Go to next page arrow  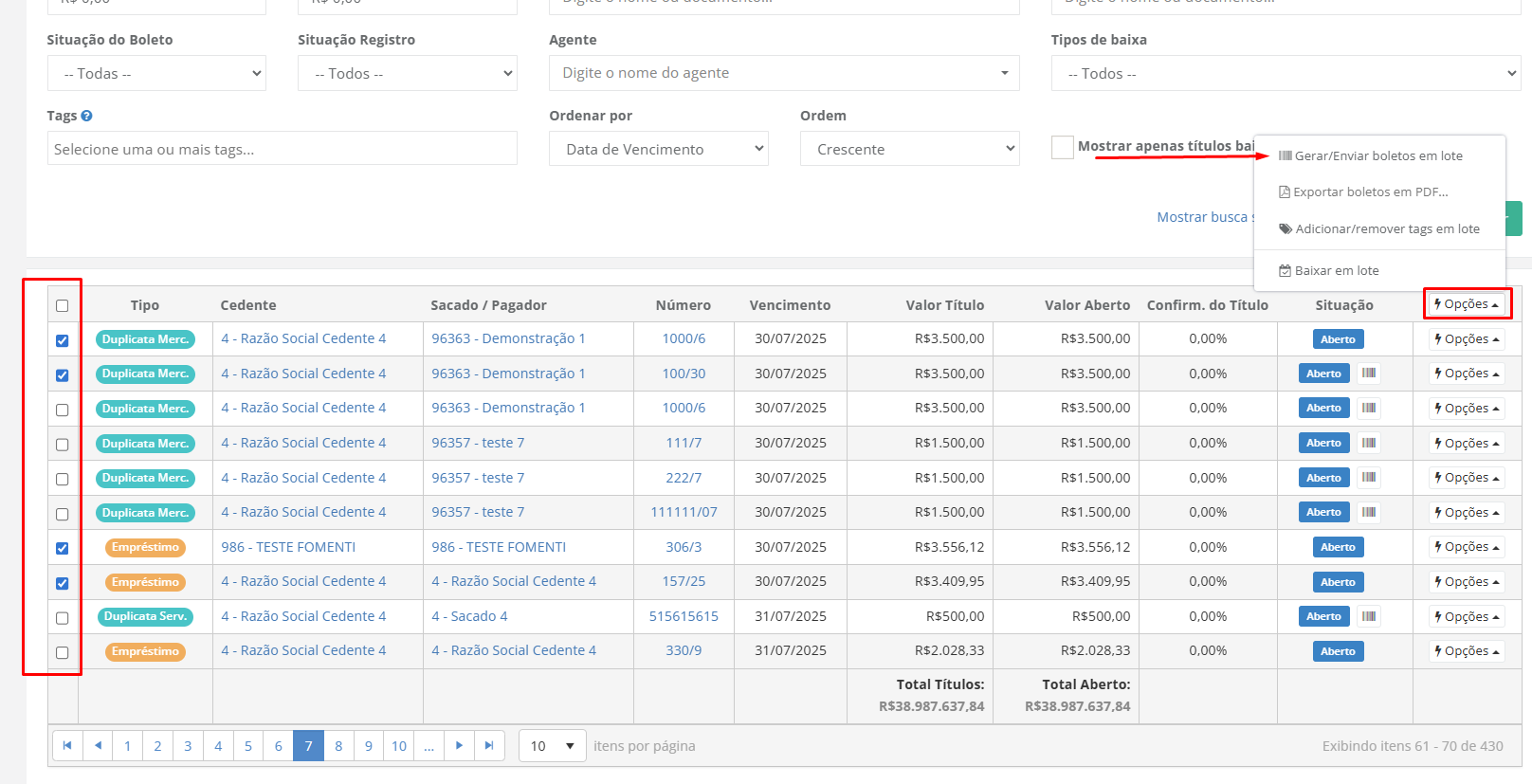[459, 746]
